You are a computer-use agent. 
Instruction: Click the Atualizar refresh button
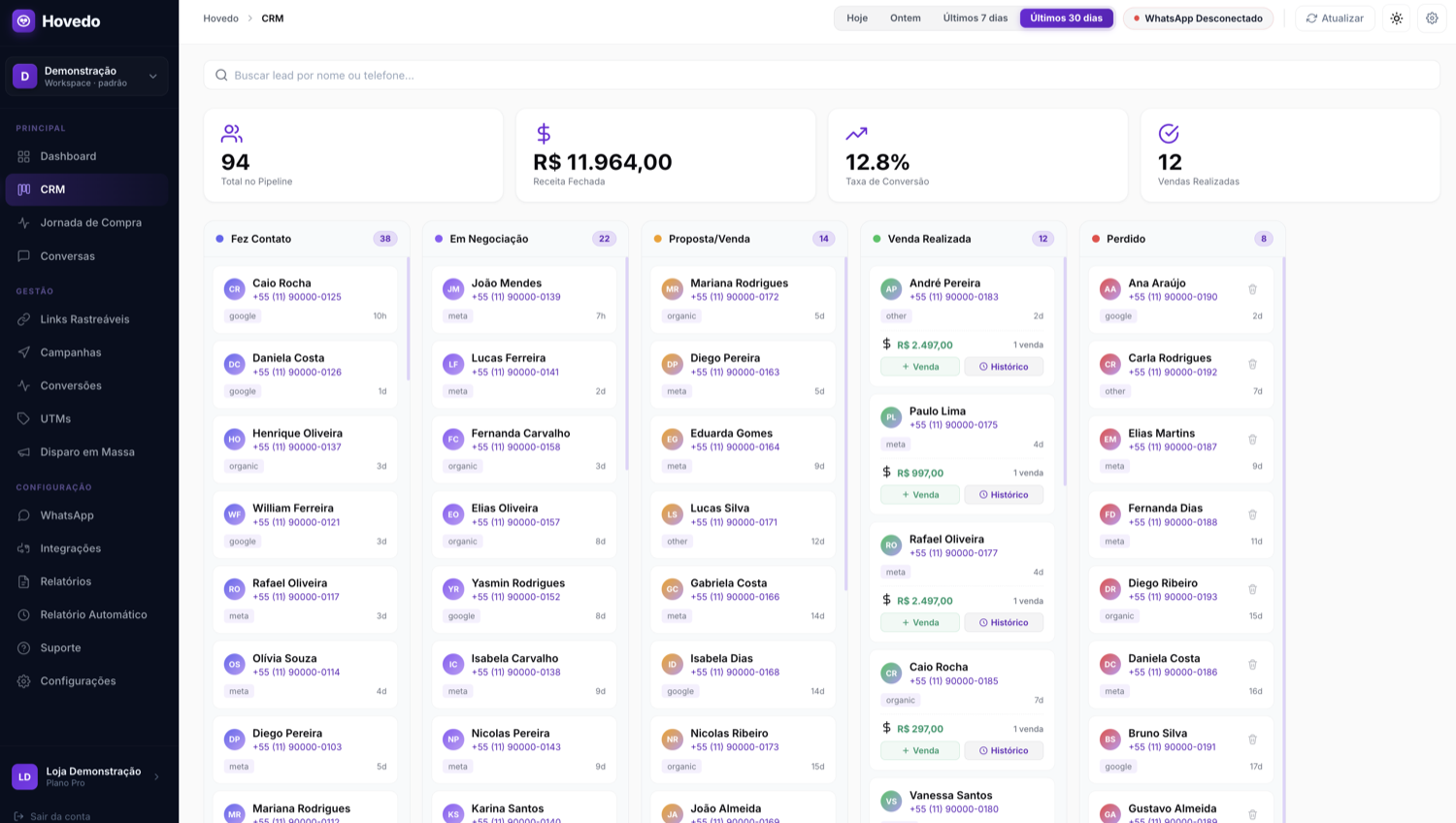coord(1335,18)
